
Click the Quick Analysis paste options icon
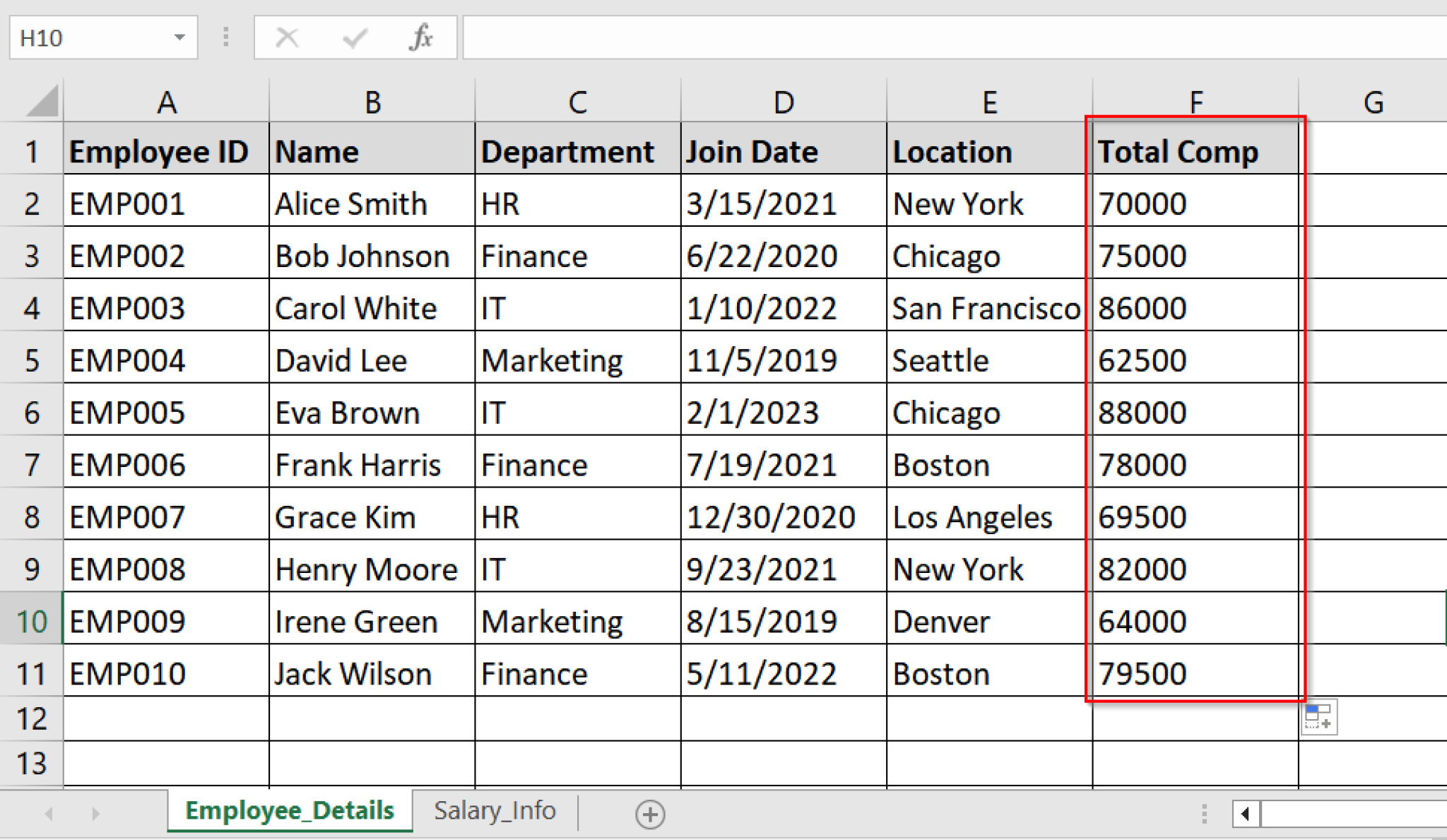click(x=1318, y=717)
